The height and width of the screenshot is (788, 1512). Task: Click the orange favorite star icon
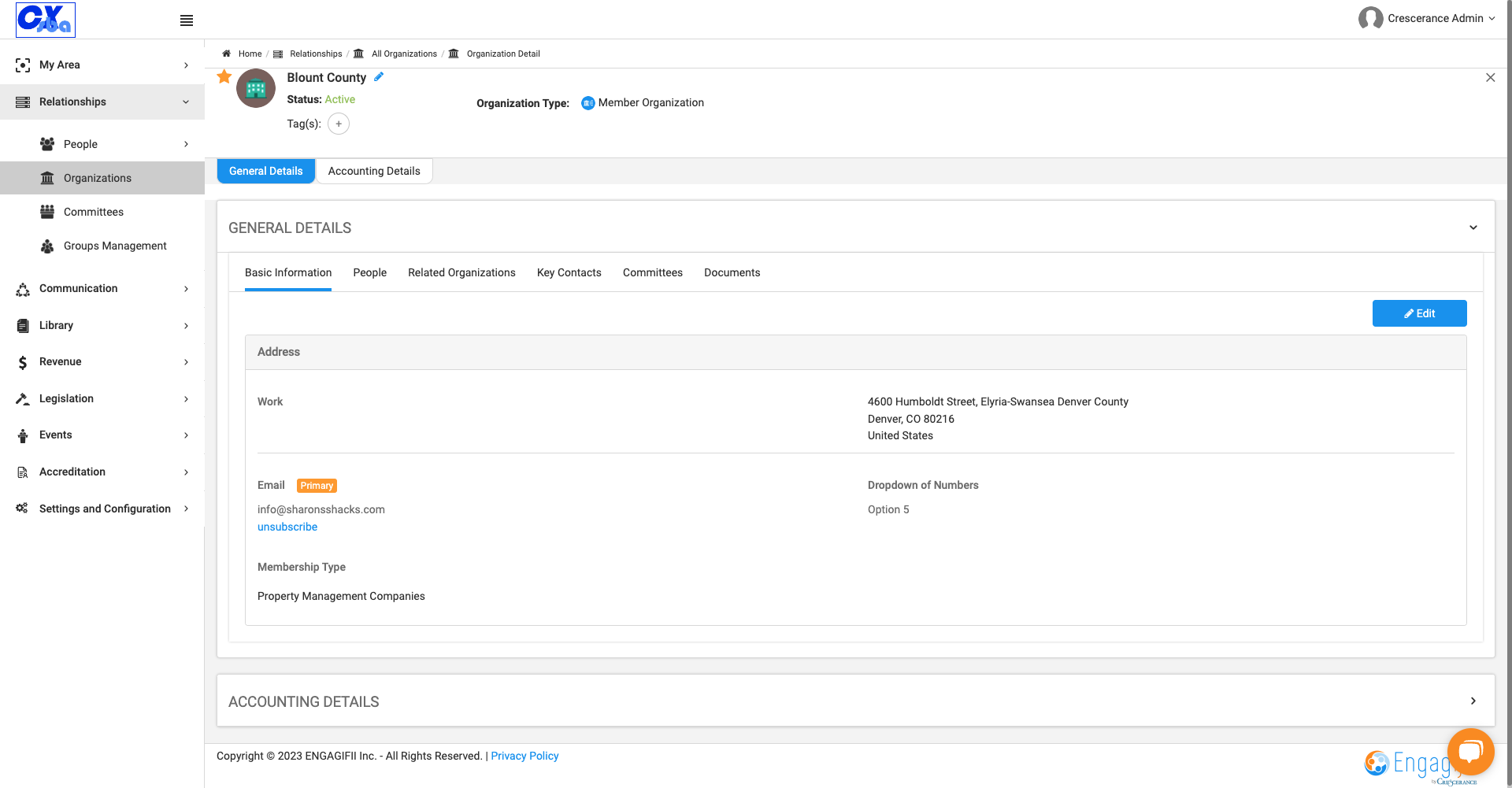click(224, 76)
